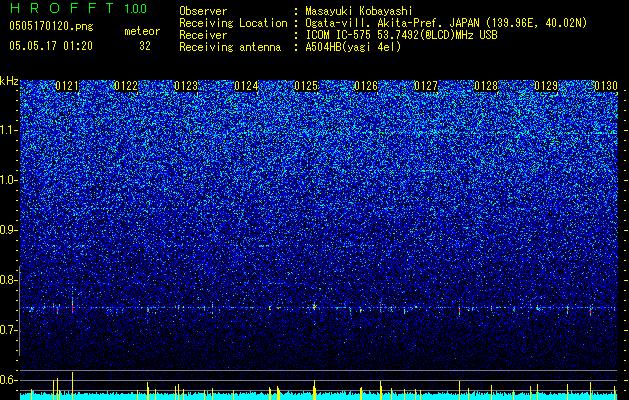Click the 0130 time marker
Viewport: 629px width, 400px height.
pyautogui.click(x=606, y=86)
